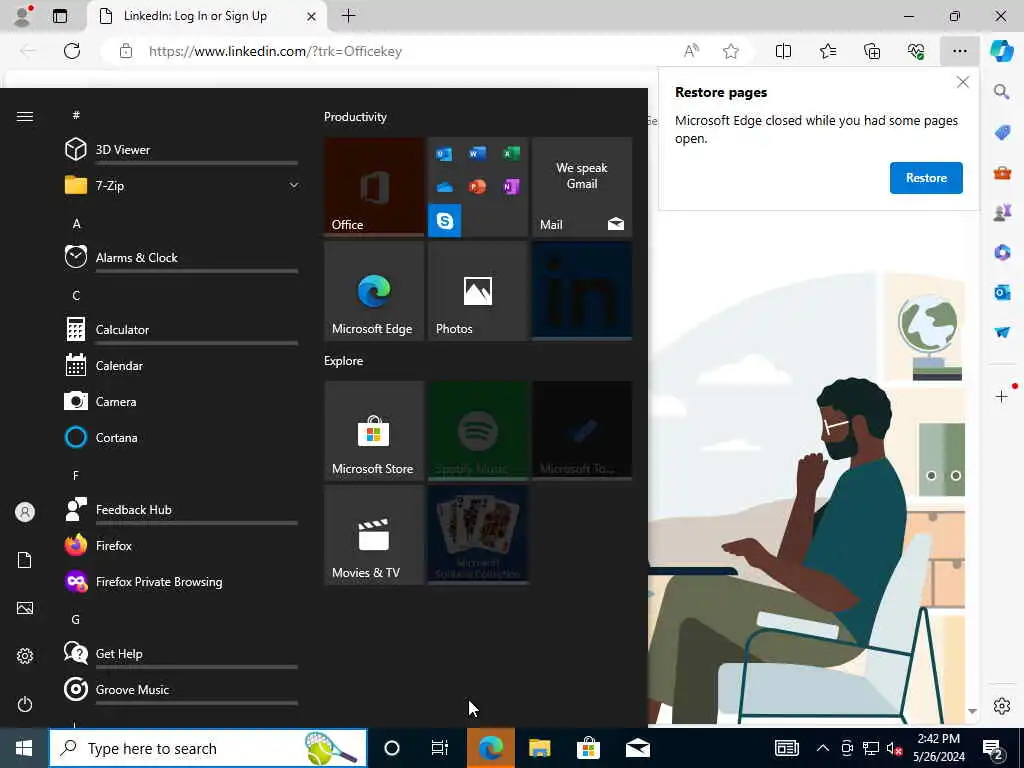The height and width of the screenshot is (768, 1024).
Task: Click the Edge address bar URL
Action: coord(275,51)
